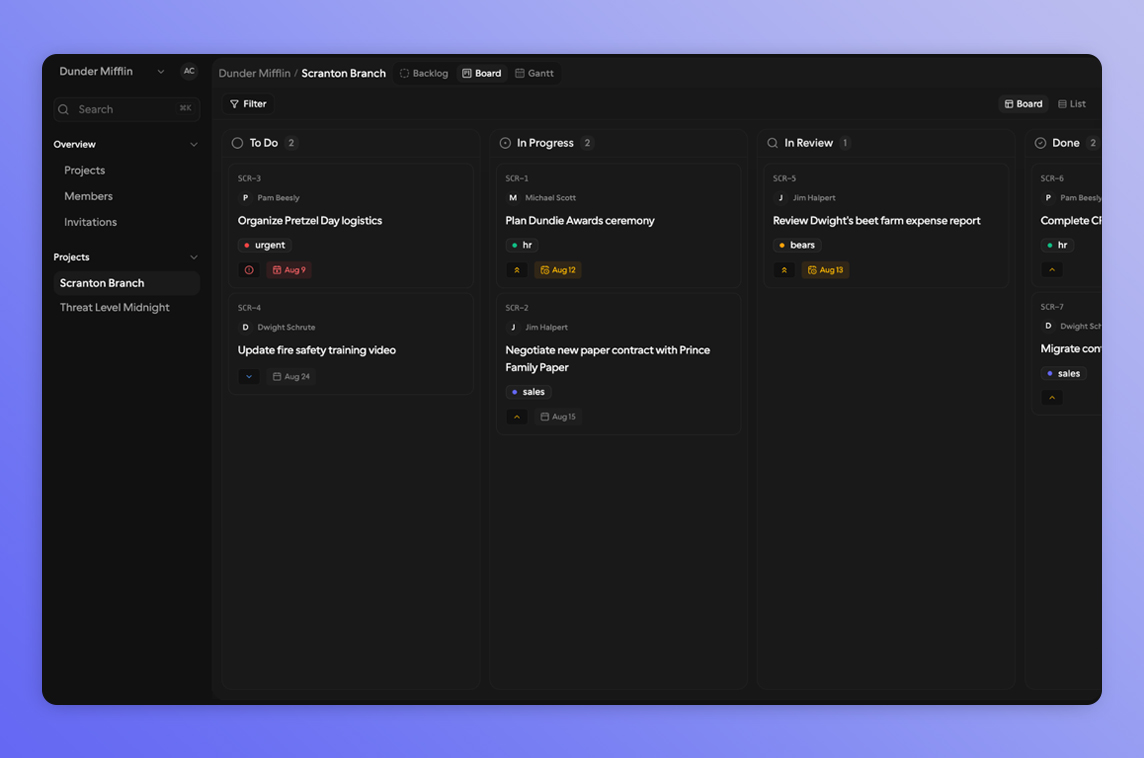Click Jim Halpert avatar on SCR-2
The height and width of the screenshot is (758, 1144).
tap(513, 328)
